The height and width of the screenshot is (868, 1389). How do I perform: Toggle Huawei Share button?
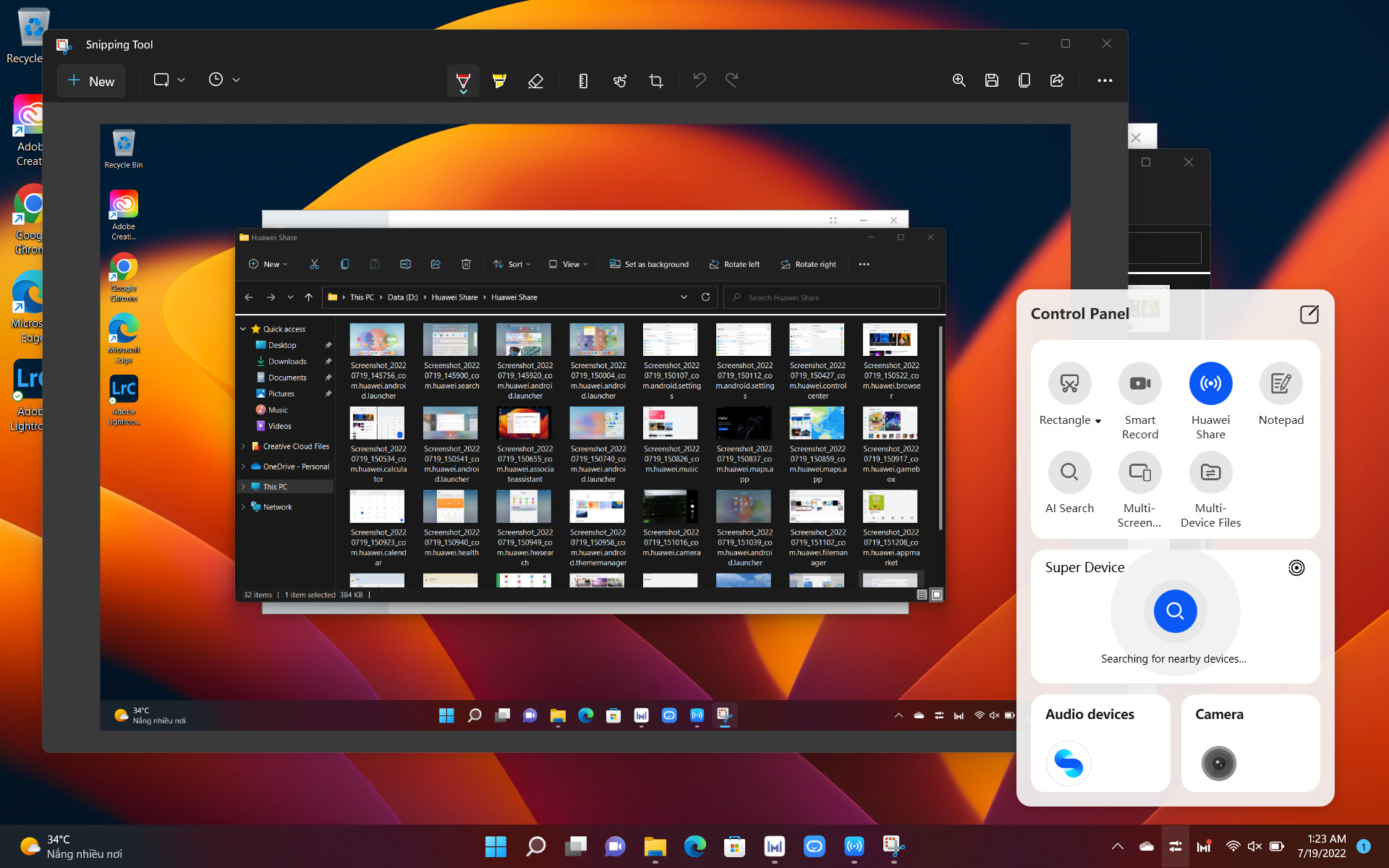pos(1210,383)
